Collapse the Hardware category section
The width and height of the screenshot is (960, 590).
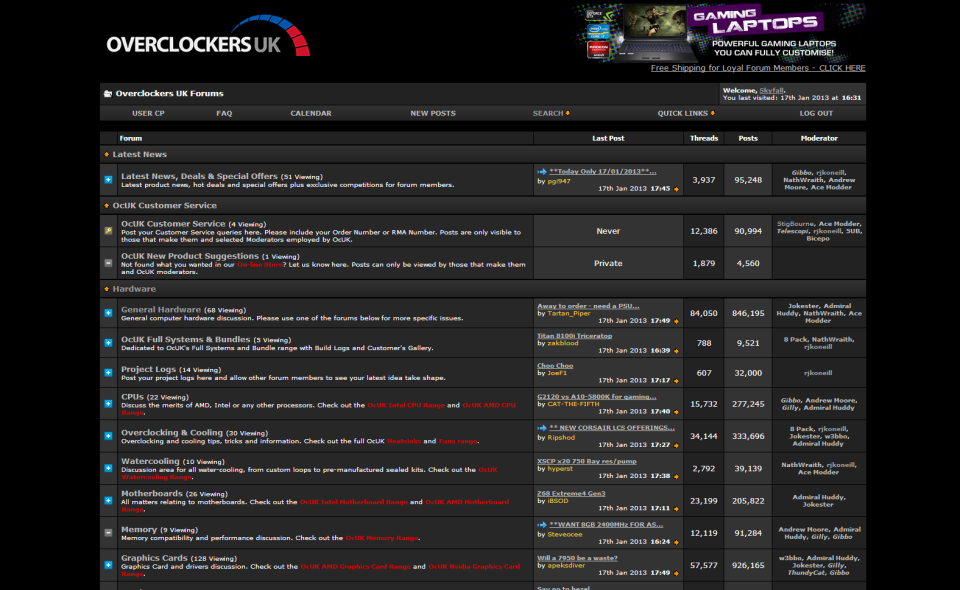click(107, 289)
